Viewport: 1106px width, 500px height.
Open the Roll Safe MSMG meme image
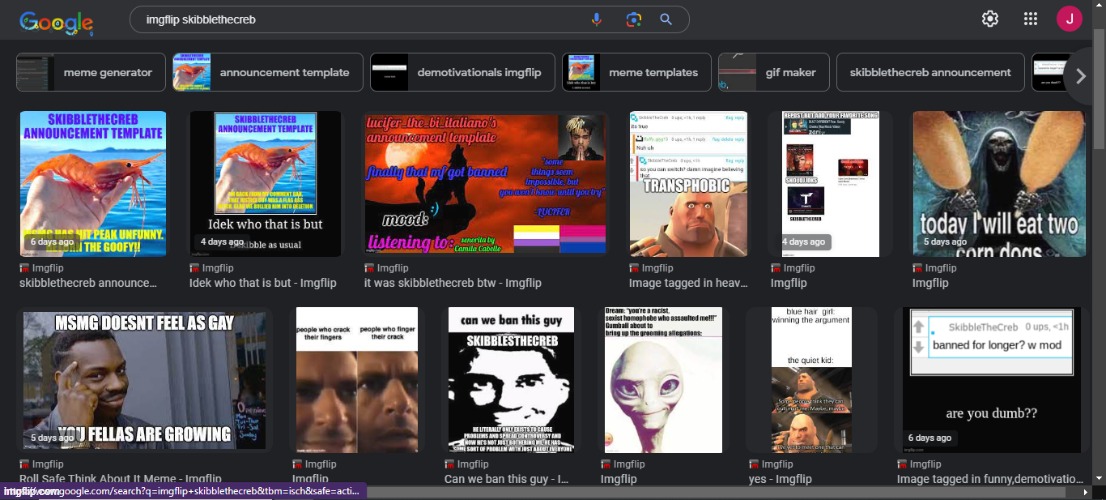[145, 380]
